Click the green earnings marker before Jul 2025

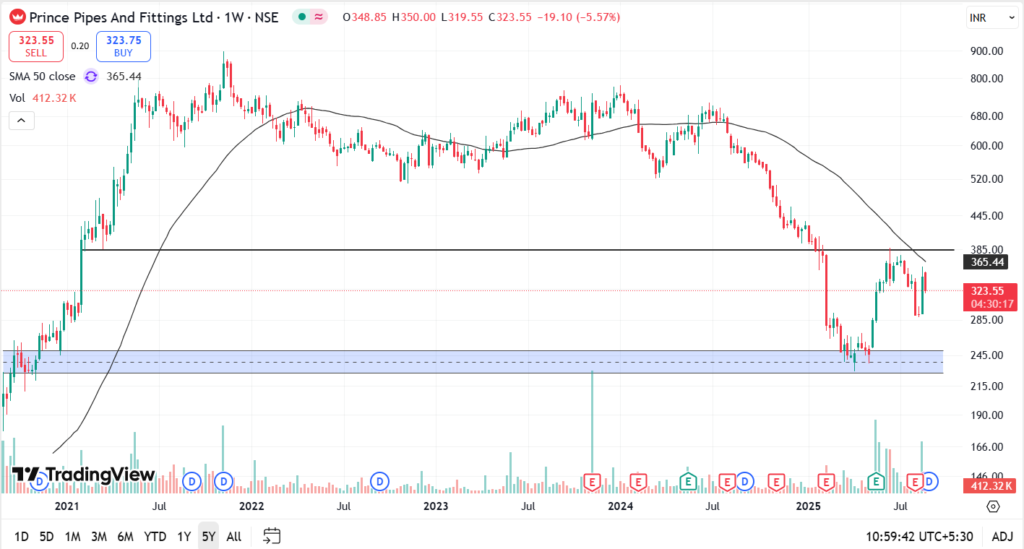876,482
